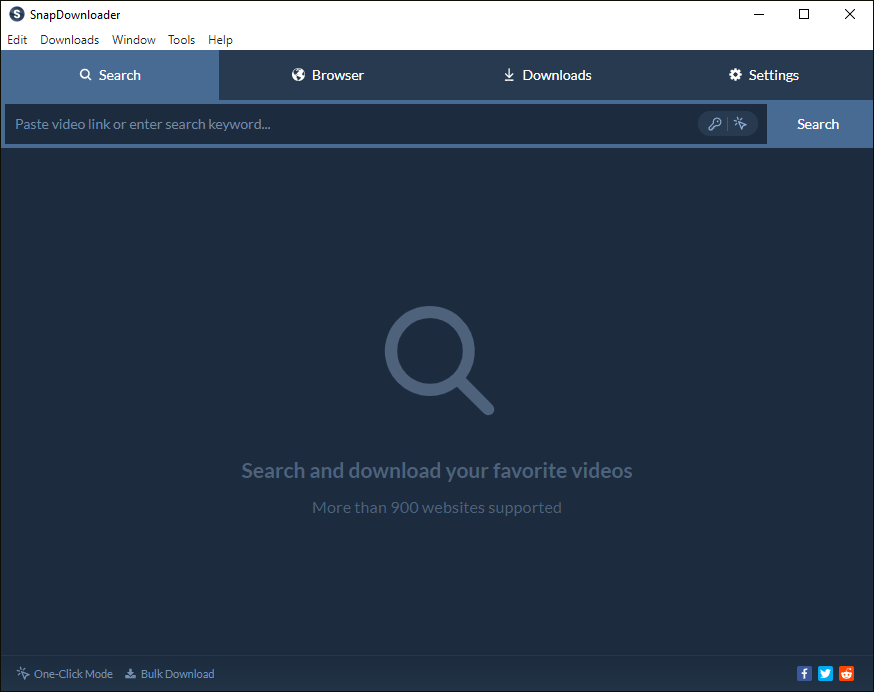
Task: Enable One-Click Mode in footer
Action: coord(65,674)
